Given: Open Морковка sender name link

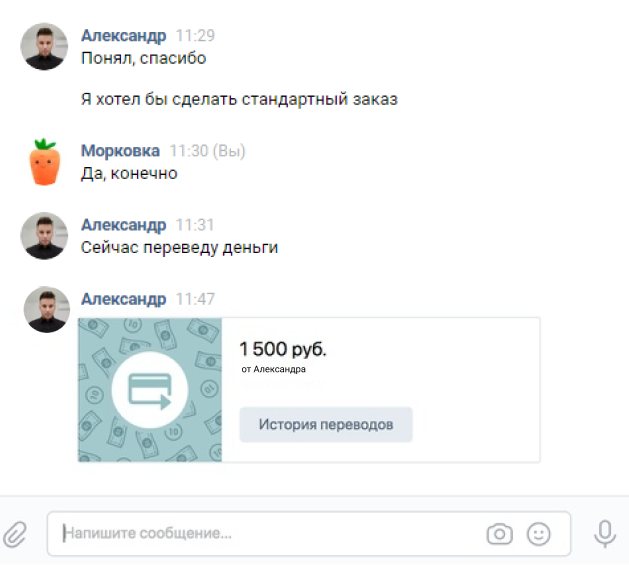Looking at the screenshot, I should point(120,151).
